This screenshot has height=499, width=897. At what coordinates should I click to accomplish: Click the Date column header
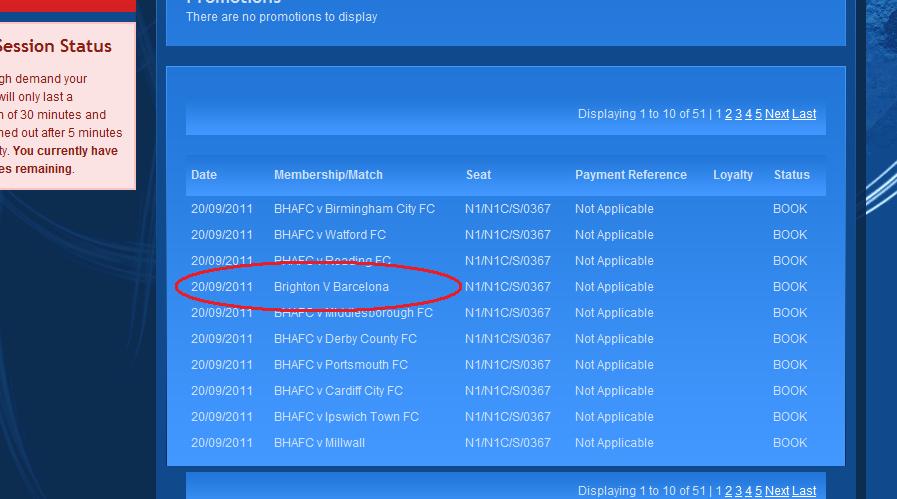click(204, 175)
